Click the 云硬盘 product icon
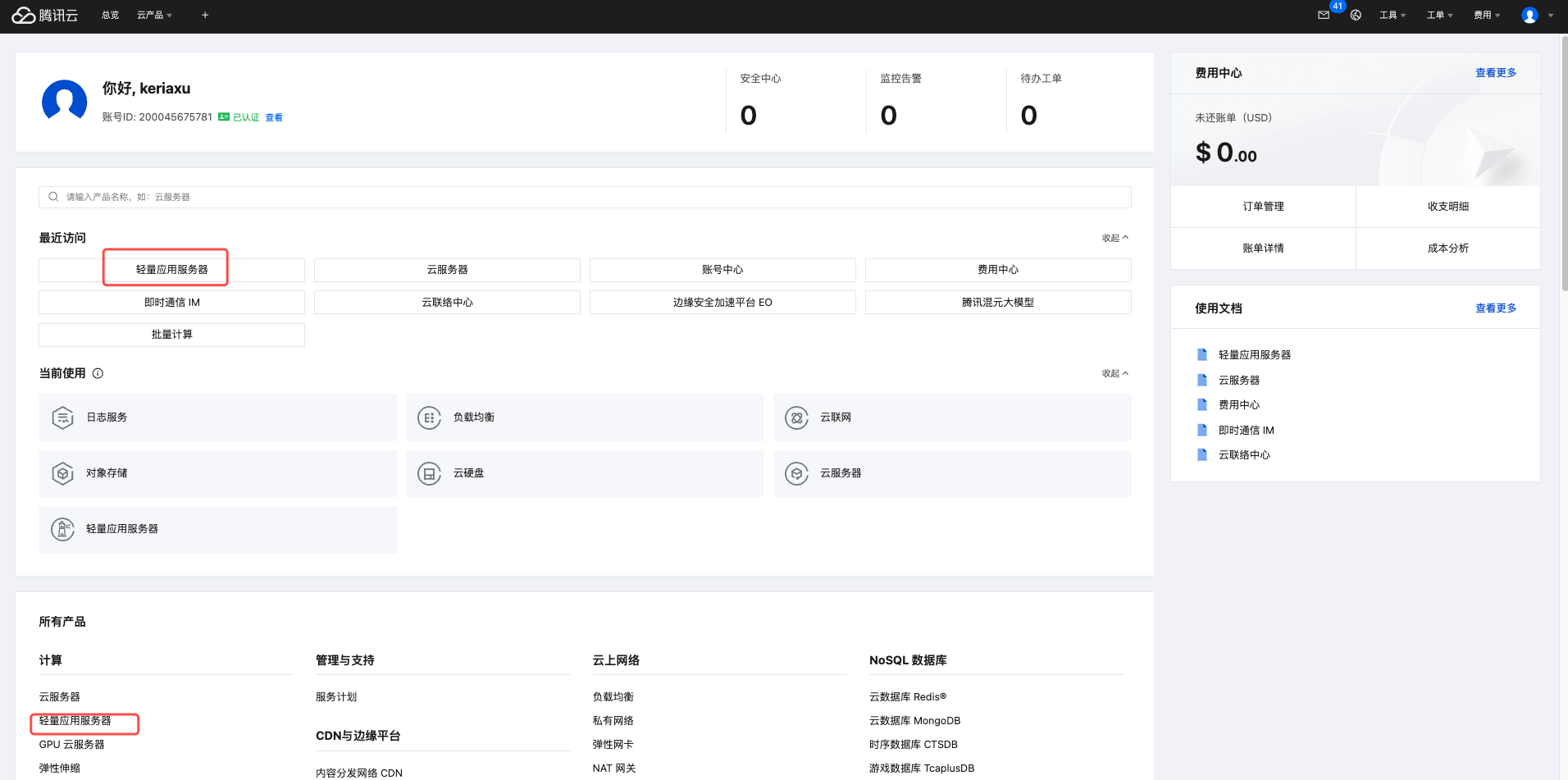Image resolution: width=1568 pixels, height=780 pixels. [x=429, y=473]
